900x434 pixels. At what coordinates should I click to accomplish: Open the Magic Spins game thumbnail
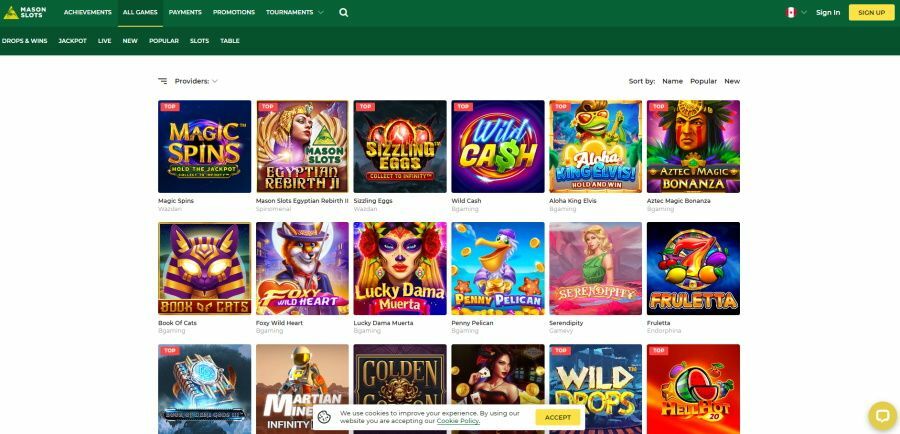[x=204, y=146]
